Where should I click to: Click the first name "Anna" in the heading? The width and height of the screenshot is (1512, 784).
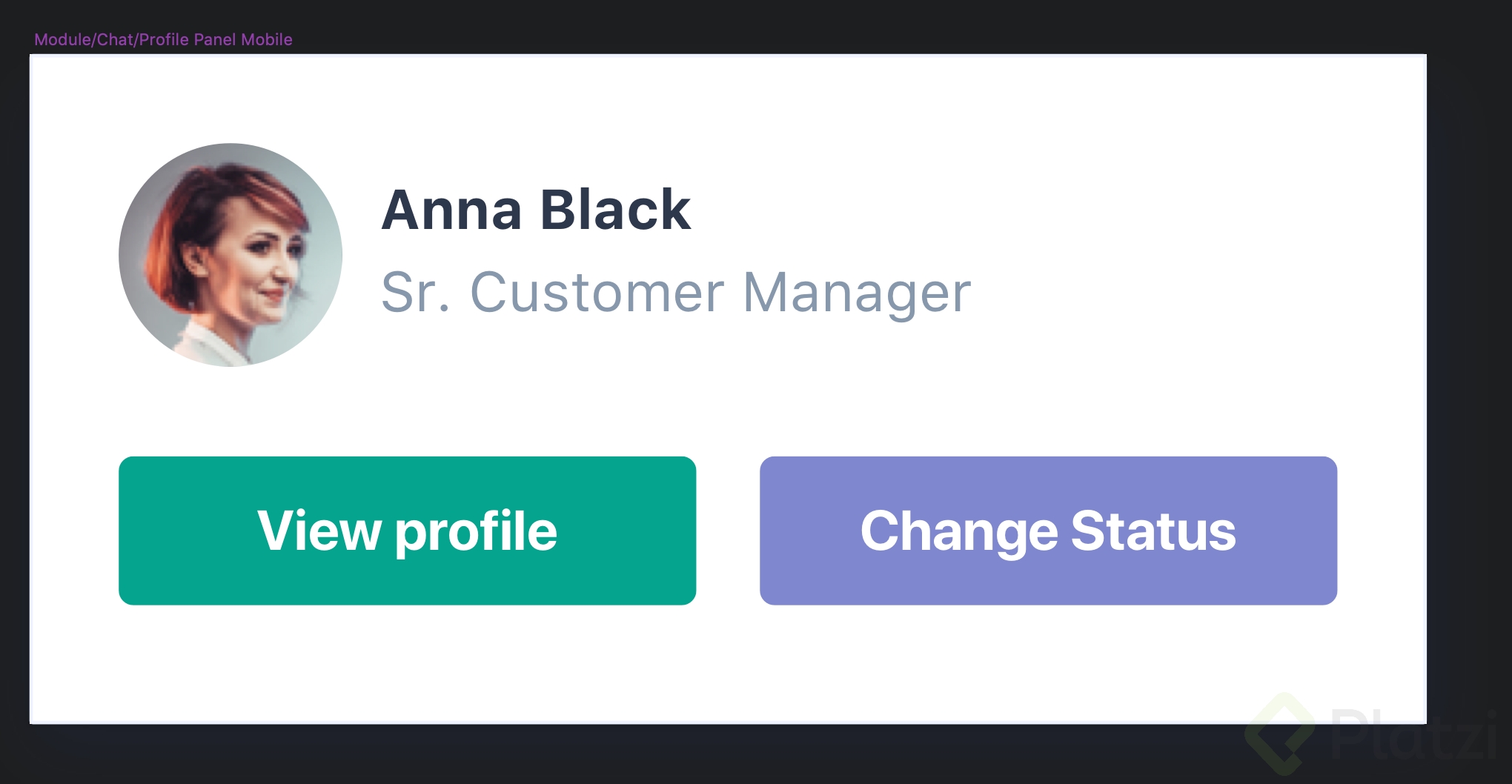coord(452,210)
